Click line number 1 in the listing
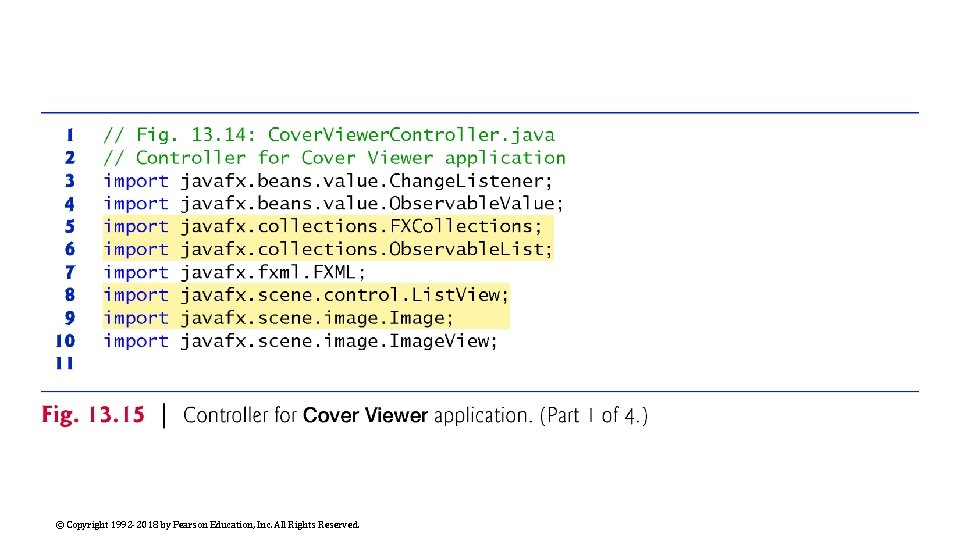Image resolution: width=960 pixels, height=540 pixels. (70, 135)
